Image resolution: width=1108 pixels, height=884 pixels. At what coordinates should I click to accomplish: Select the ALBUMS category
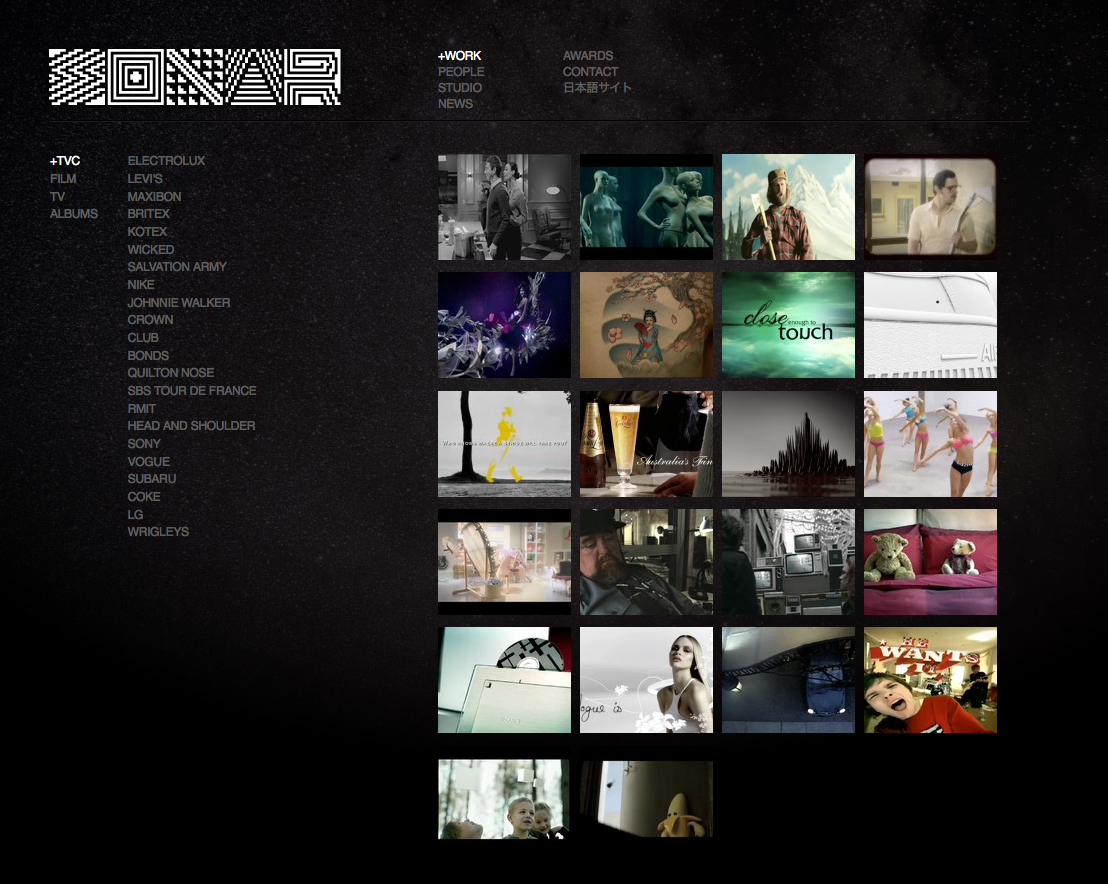point(73,213)
